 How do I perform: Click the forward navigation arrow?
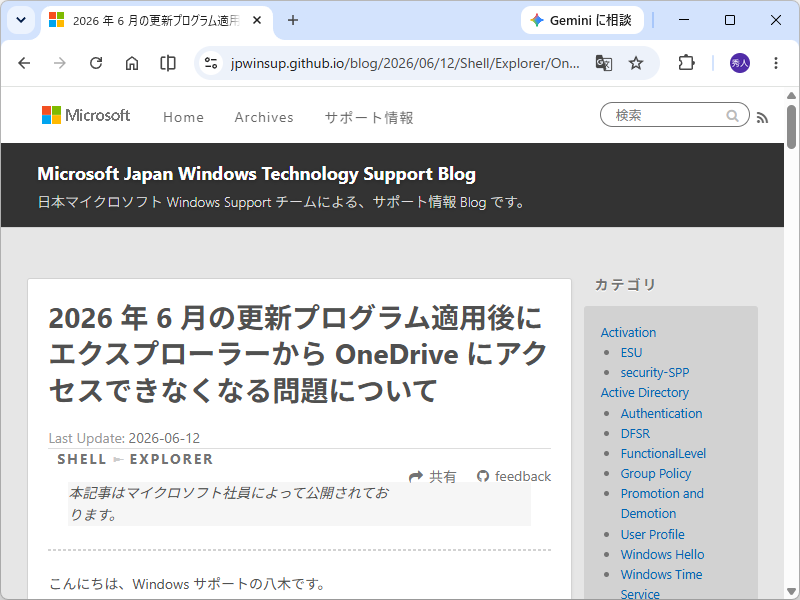point(60,63)
